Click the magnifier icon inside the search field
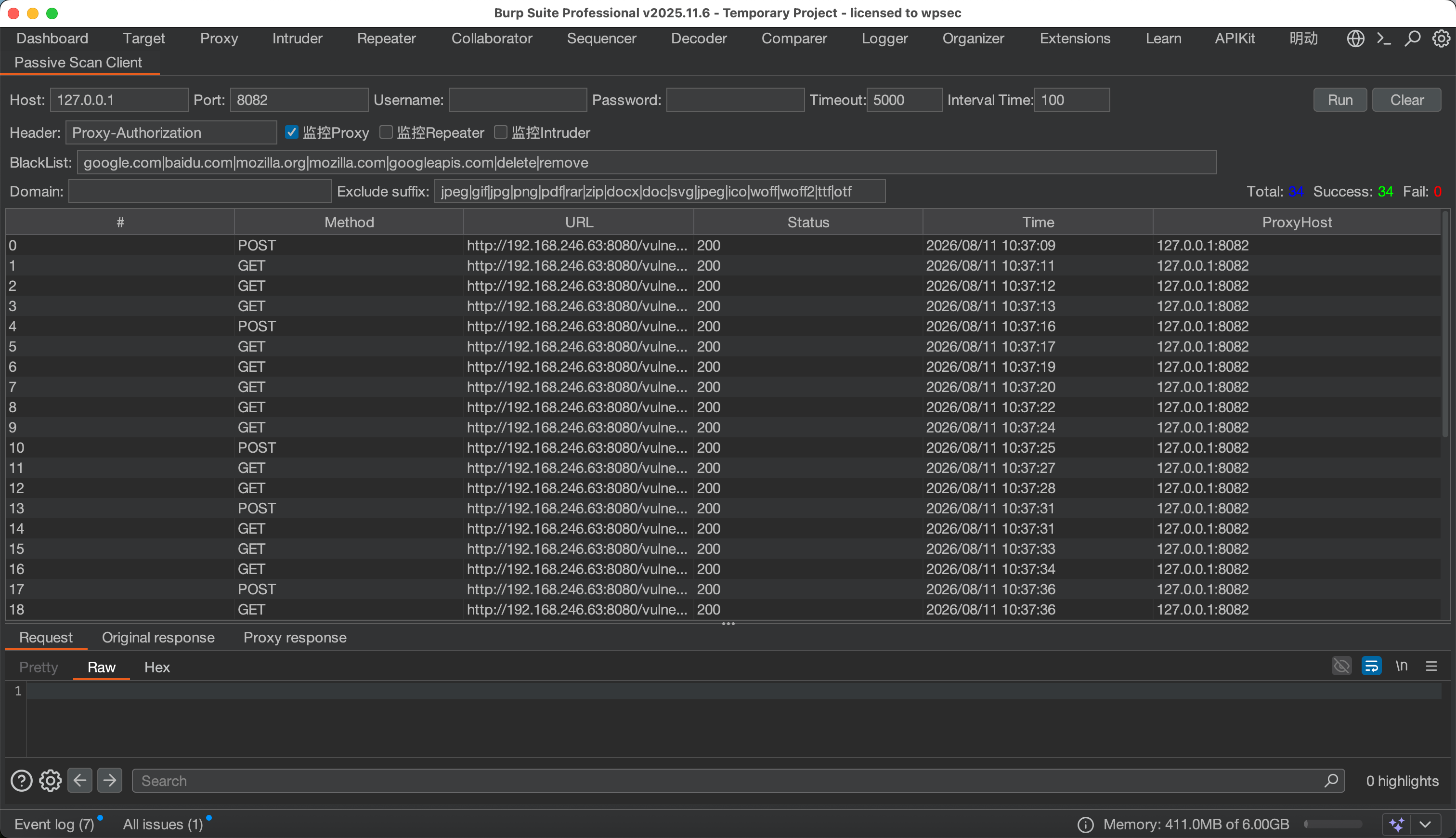The height and width of the screenshot is (838, 1456). pyautogui.click(x=1331, y=780)
